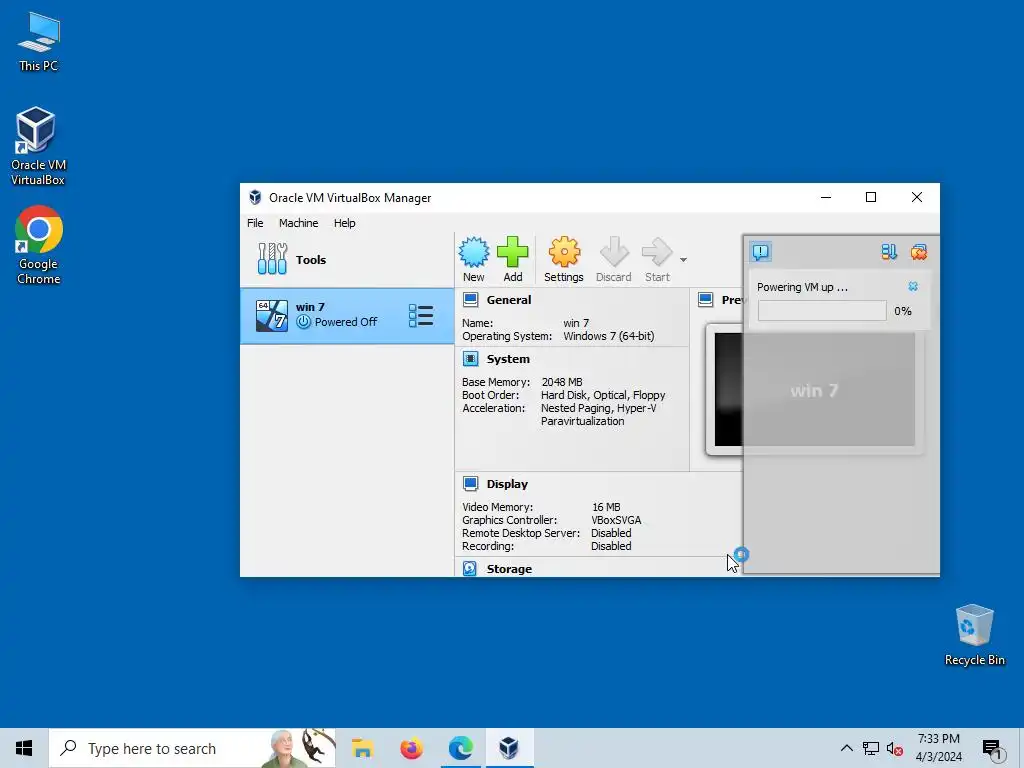
Task: Click the VirtualBox taskbar button
Action: (509, 748)
